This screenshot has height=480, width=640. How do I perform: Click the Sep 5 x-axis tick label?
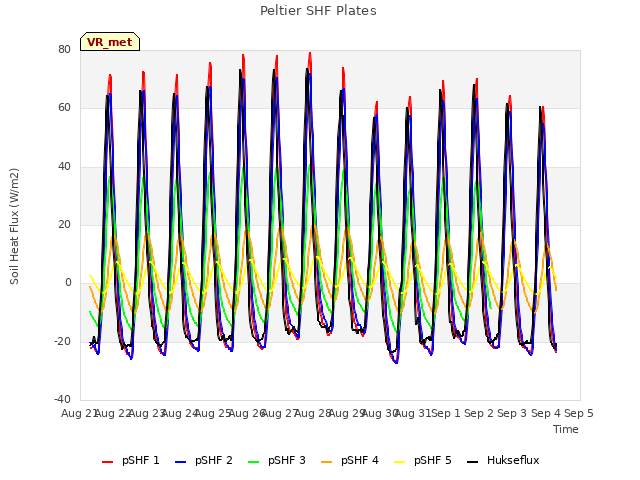pyautogui.click(x=579, y=413)
